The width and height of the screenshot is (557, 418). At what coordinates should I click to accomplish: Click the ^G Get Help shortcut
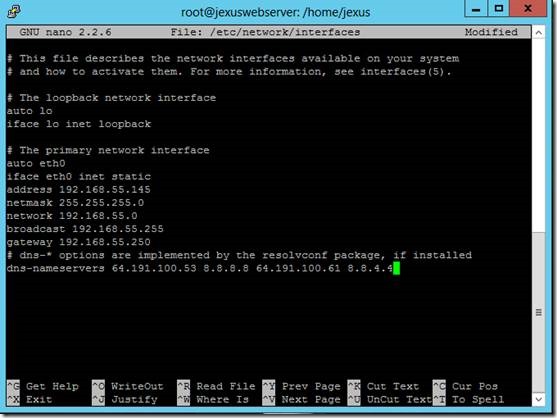43,386
